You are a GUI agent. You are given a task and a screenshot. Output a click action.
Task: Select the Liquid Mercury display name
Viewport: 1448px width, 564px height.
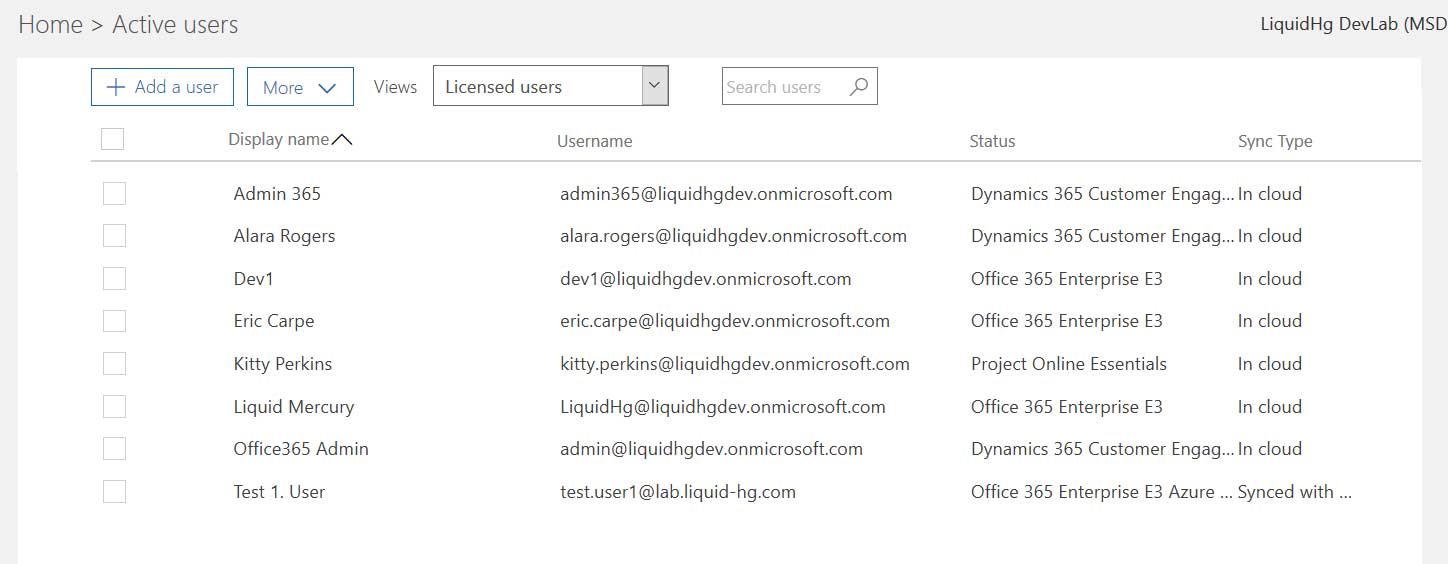coord(293,407)
